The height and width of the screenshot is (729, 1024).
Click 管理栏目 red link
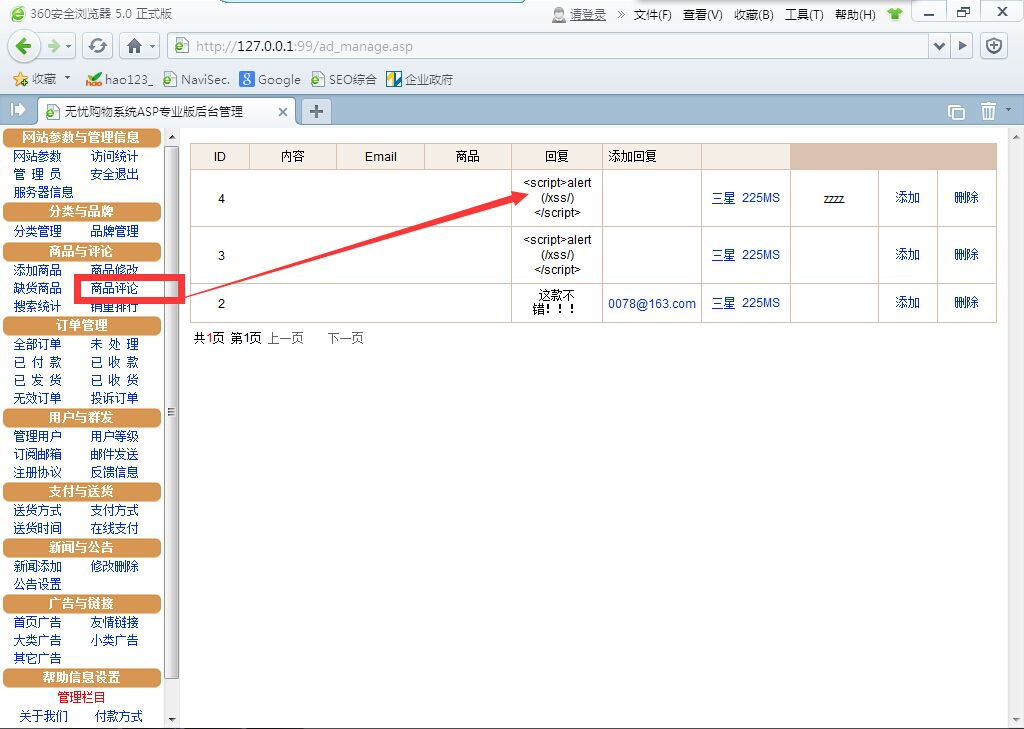pyautogui.click(x=81, y=697)
